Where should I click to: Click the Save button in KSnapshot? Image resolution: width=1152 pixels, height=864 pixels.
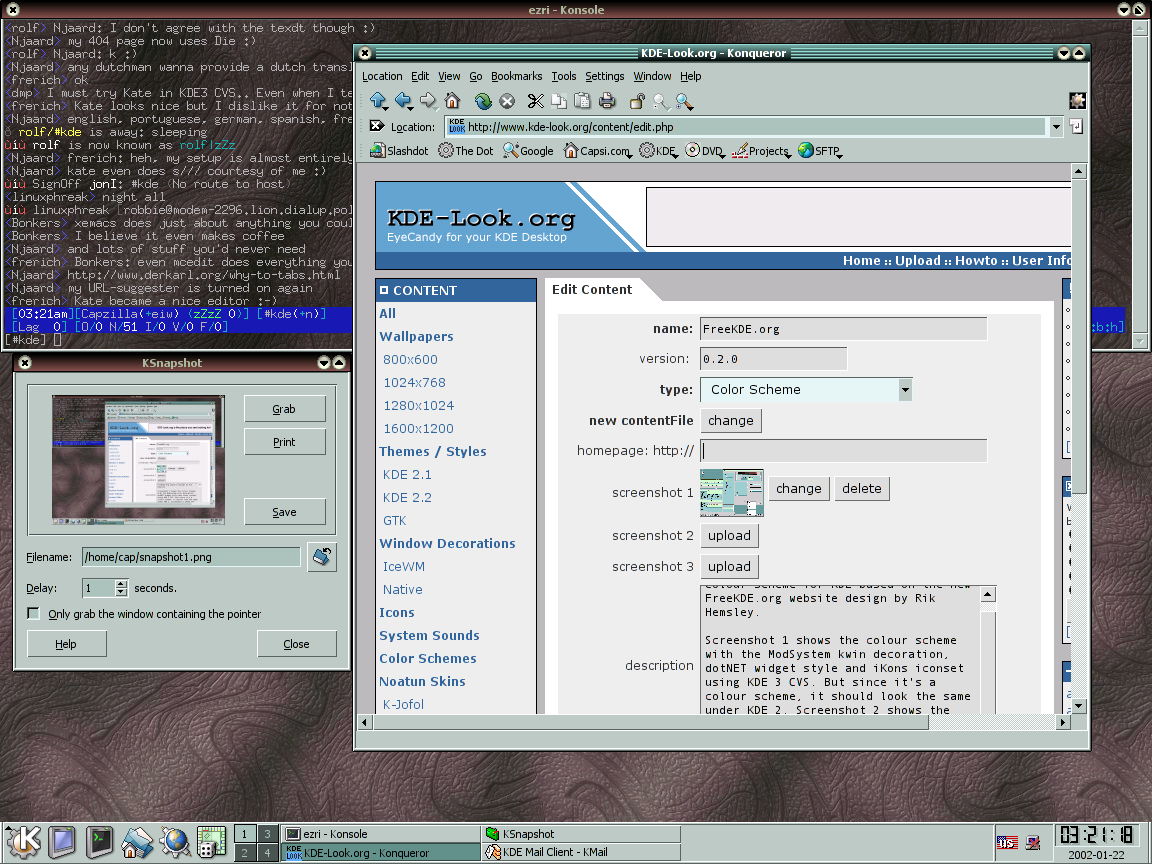click(284, 511)
